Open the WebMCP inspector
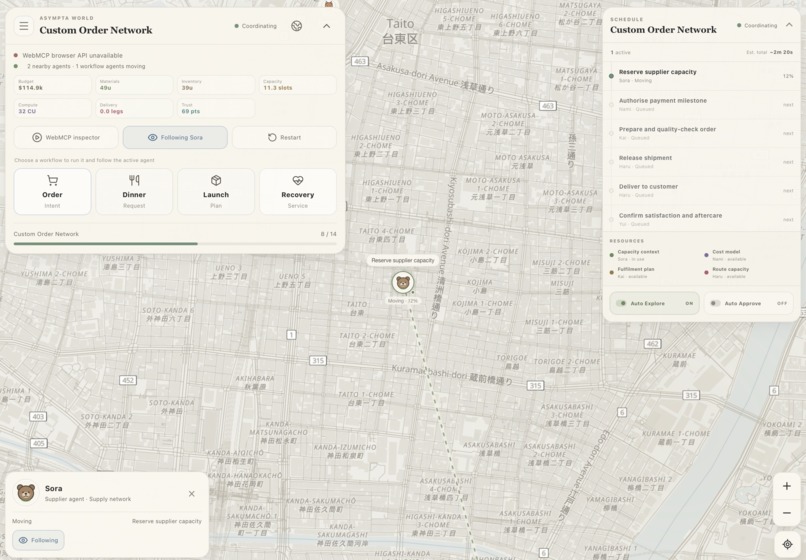This screenshot has height=560, width=806. click(x=66, y=137)
